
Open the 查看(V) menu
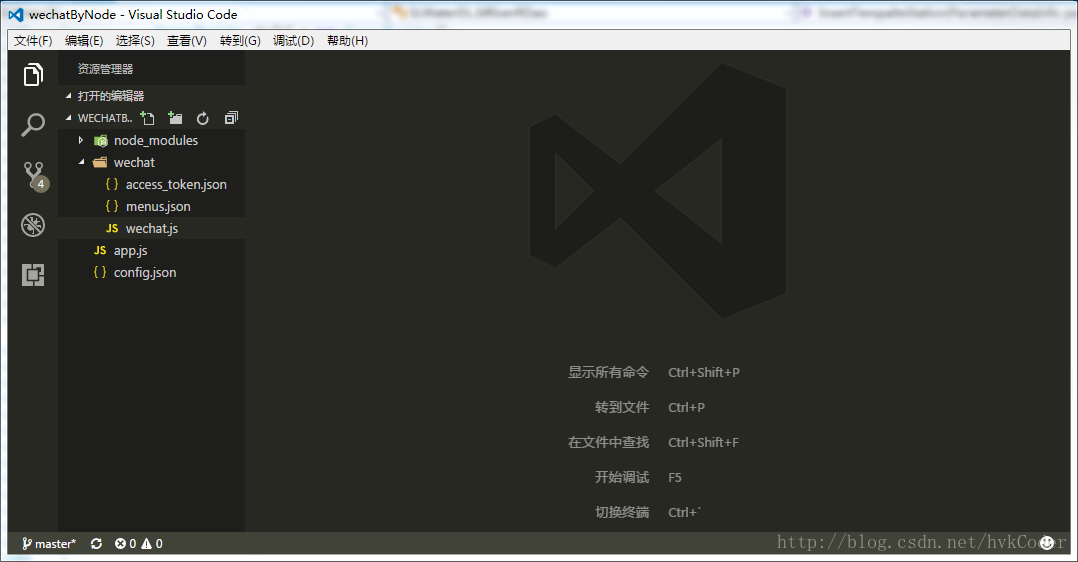pos(186,41)
